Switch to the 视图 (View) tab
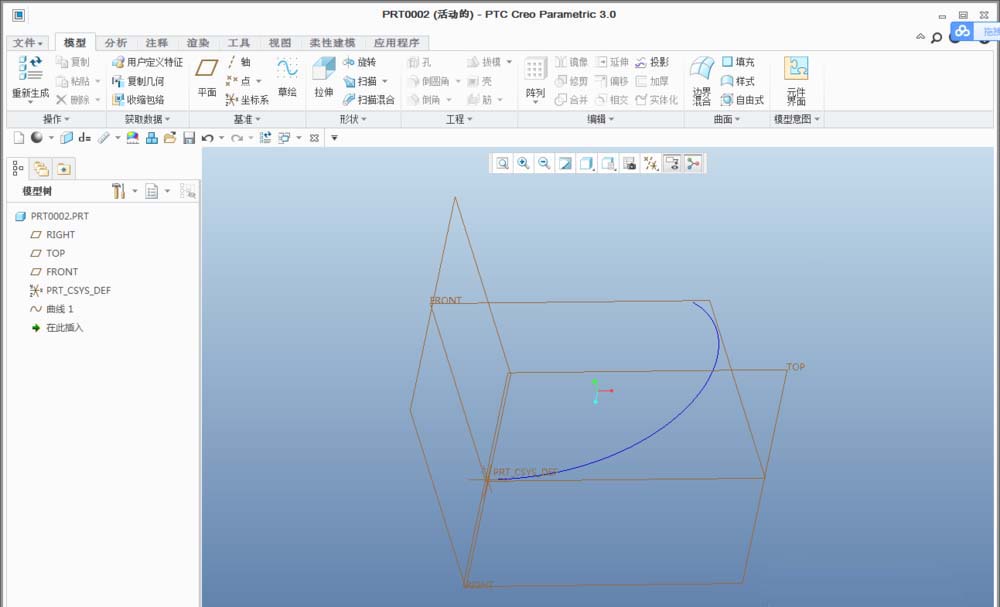The width and height of the screenshot is (1000, 607). click(x=279, y=43)
